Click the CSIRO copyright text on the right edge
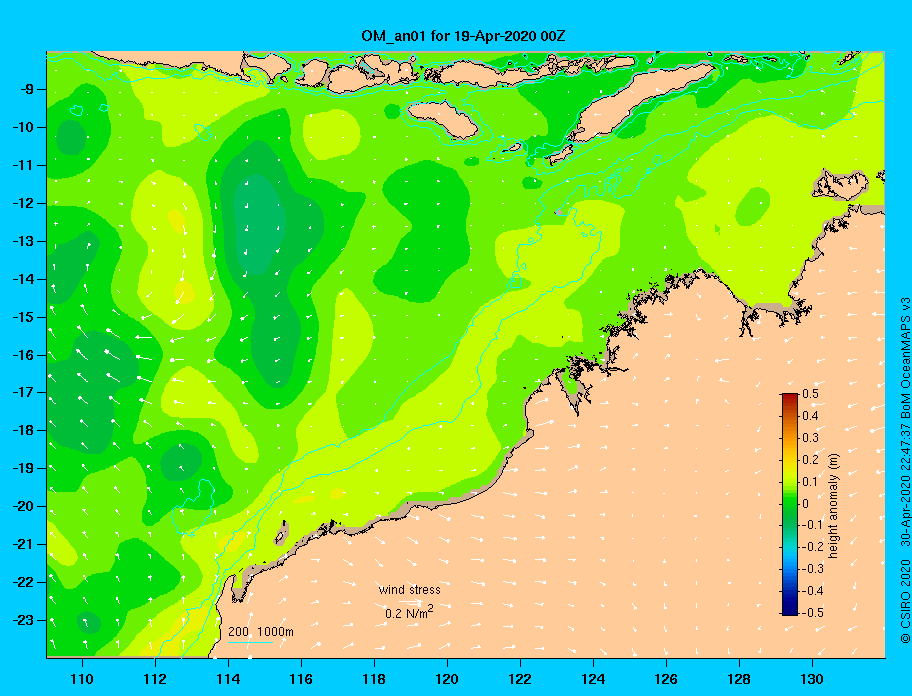The width and height of the screenshot is (912, 696). tap(904, 471)
